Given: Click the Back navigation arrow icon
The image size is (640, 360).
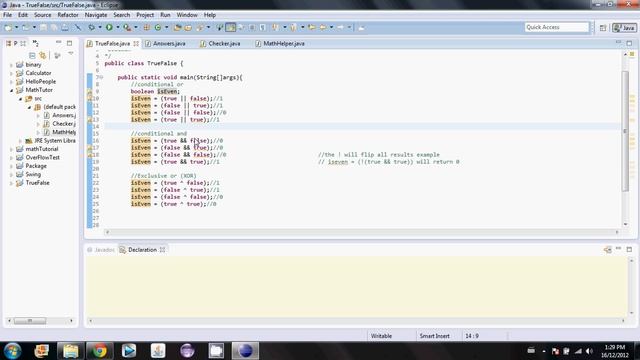Looking at the screenshot, I should pos(323,27).
